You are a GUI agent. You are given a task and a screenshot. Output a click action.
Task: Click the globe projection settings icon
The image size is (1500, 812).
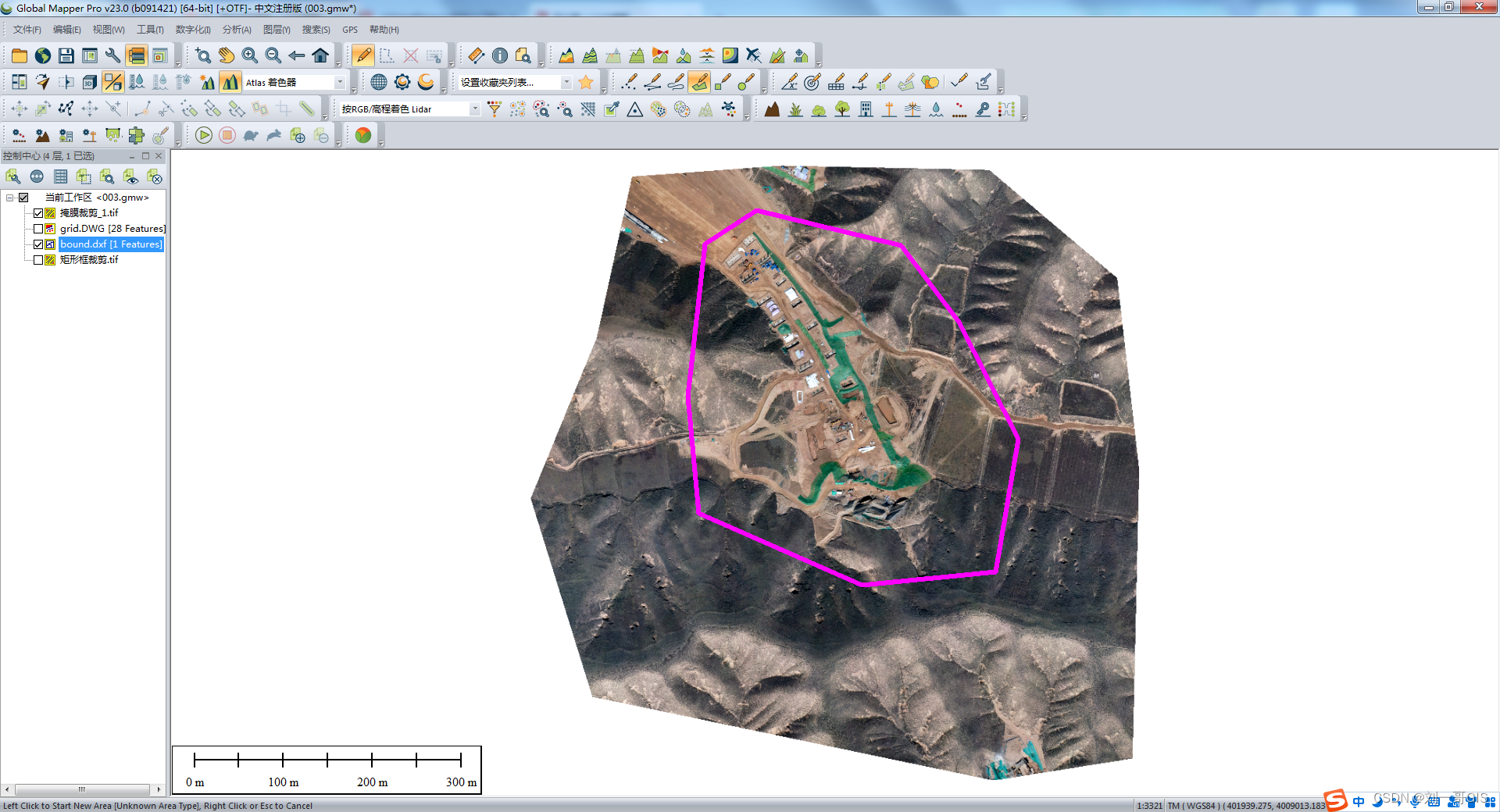pos(379,82)
